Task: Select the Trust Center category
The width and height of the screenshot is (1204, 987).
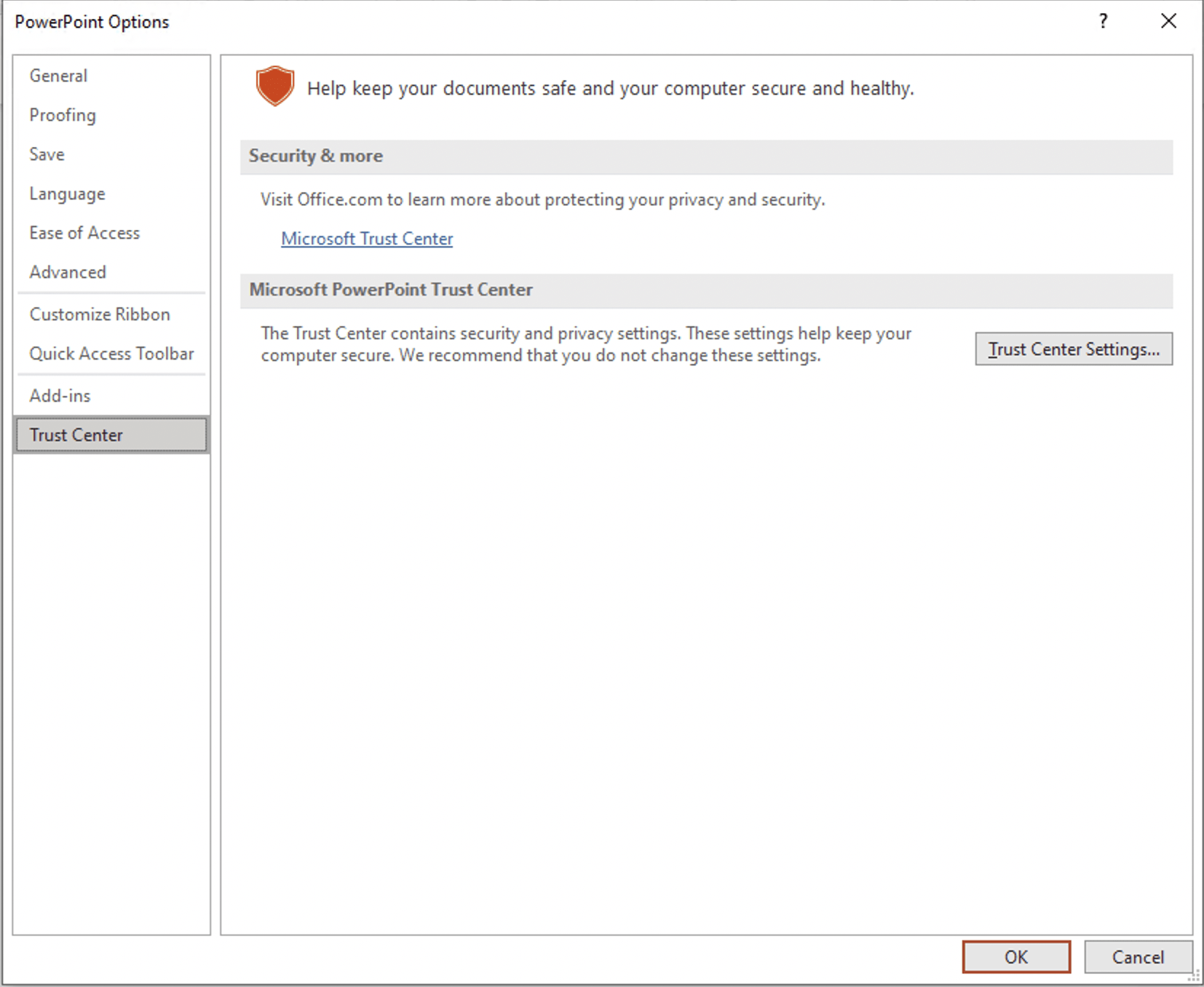Action: click(x=111, y=435)
